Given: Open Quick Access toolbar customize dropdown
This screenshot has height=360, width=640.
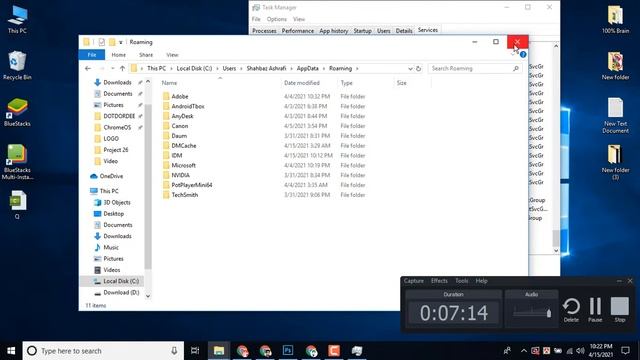Looking at the screenshot, I should [x=121, y=42].
